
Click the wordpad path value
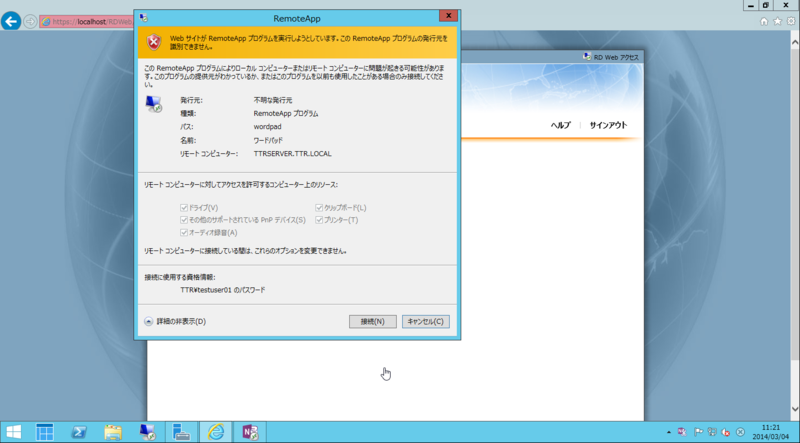click(x=267, y=127)
